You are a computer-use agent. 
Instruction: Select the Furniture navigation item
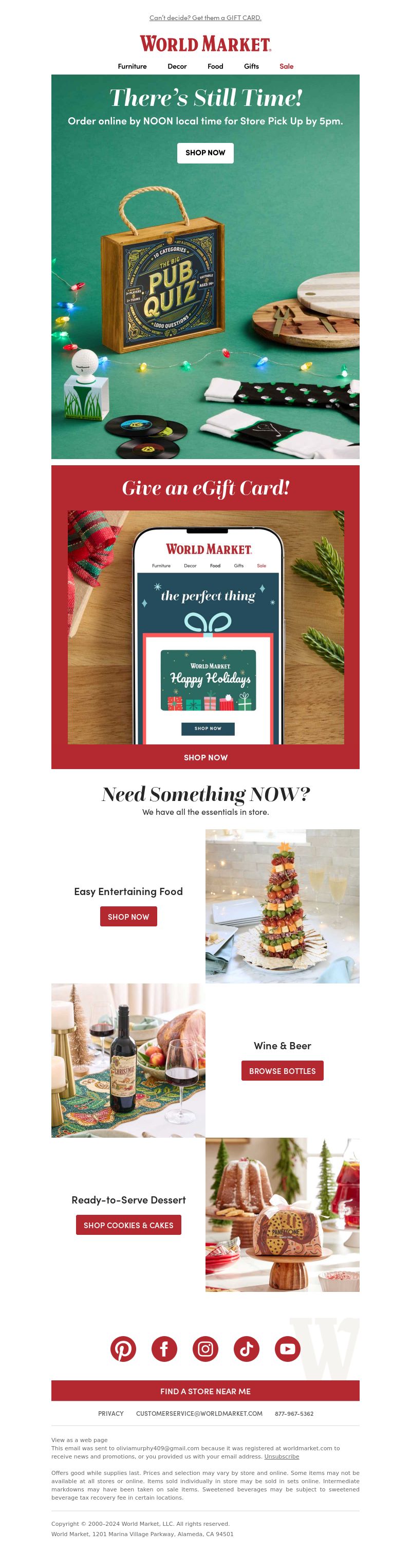(132, 66)
